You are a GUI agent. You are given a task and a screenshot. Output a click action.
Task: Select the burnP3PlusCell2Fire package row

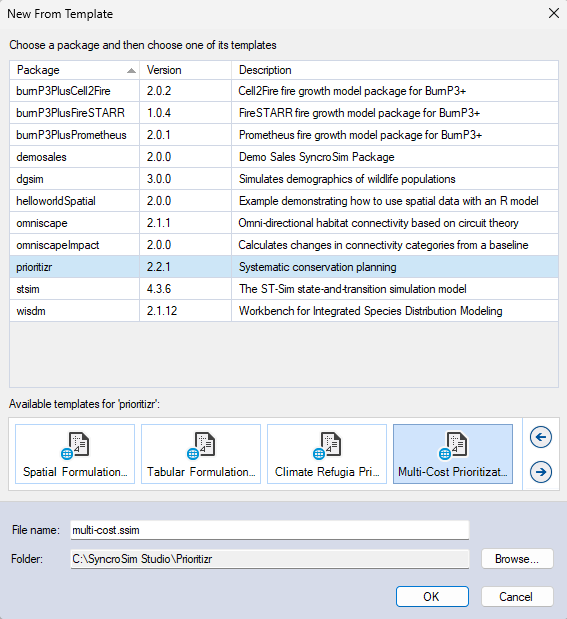pyautogui.click(x=284, y=91)
